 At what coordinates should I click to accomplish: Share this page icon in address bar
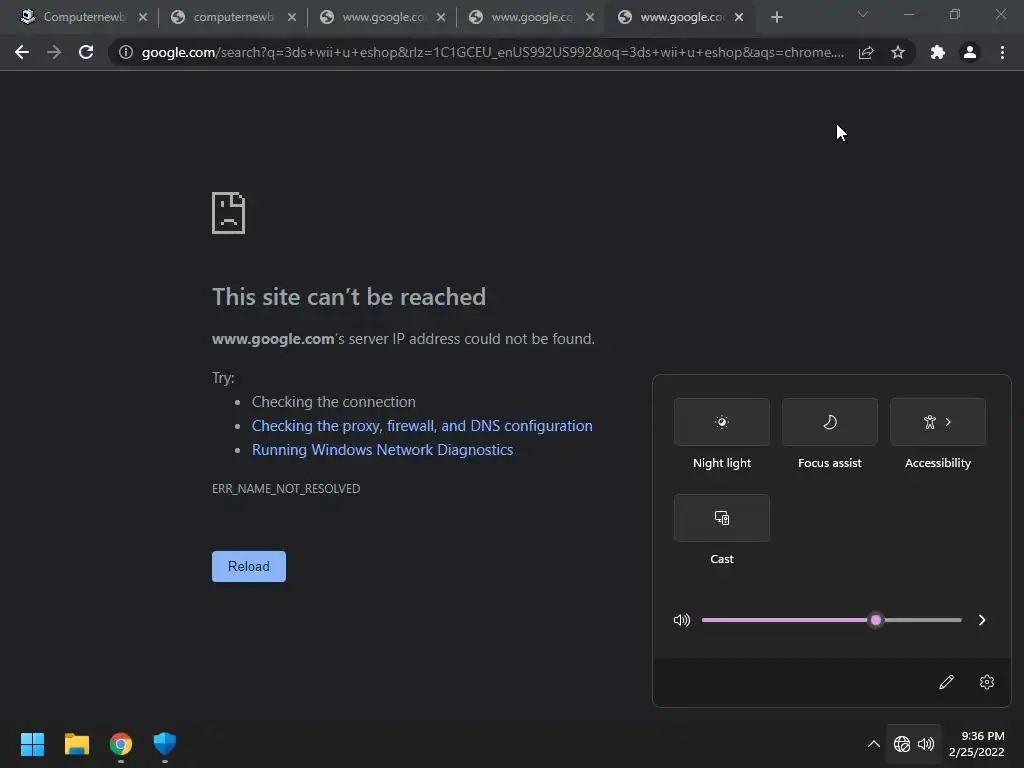(x=866, y=52)
